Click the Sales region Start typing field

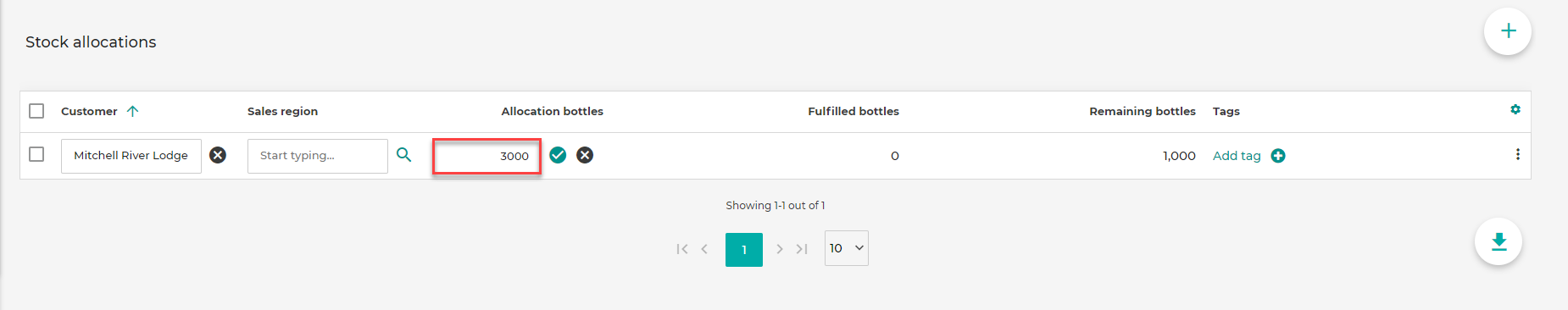click(318, 156)
